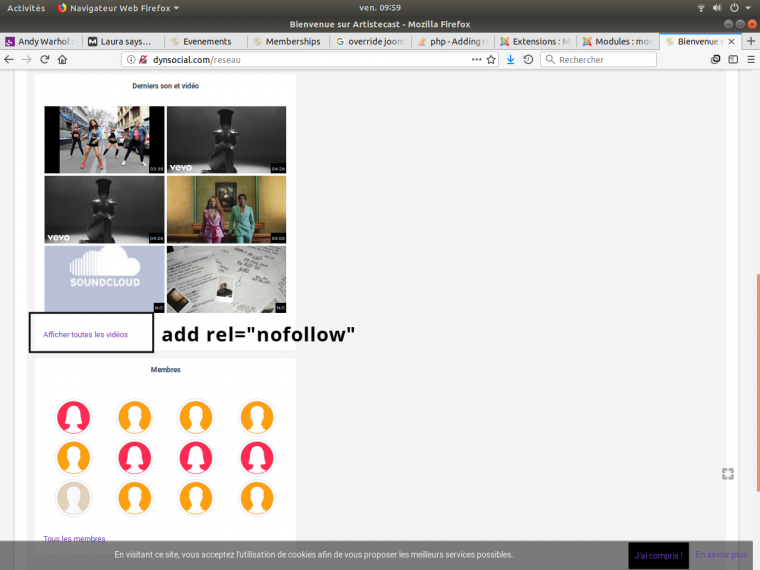Open synced tabs icon in toolbar

tap(715, 60)
